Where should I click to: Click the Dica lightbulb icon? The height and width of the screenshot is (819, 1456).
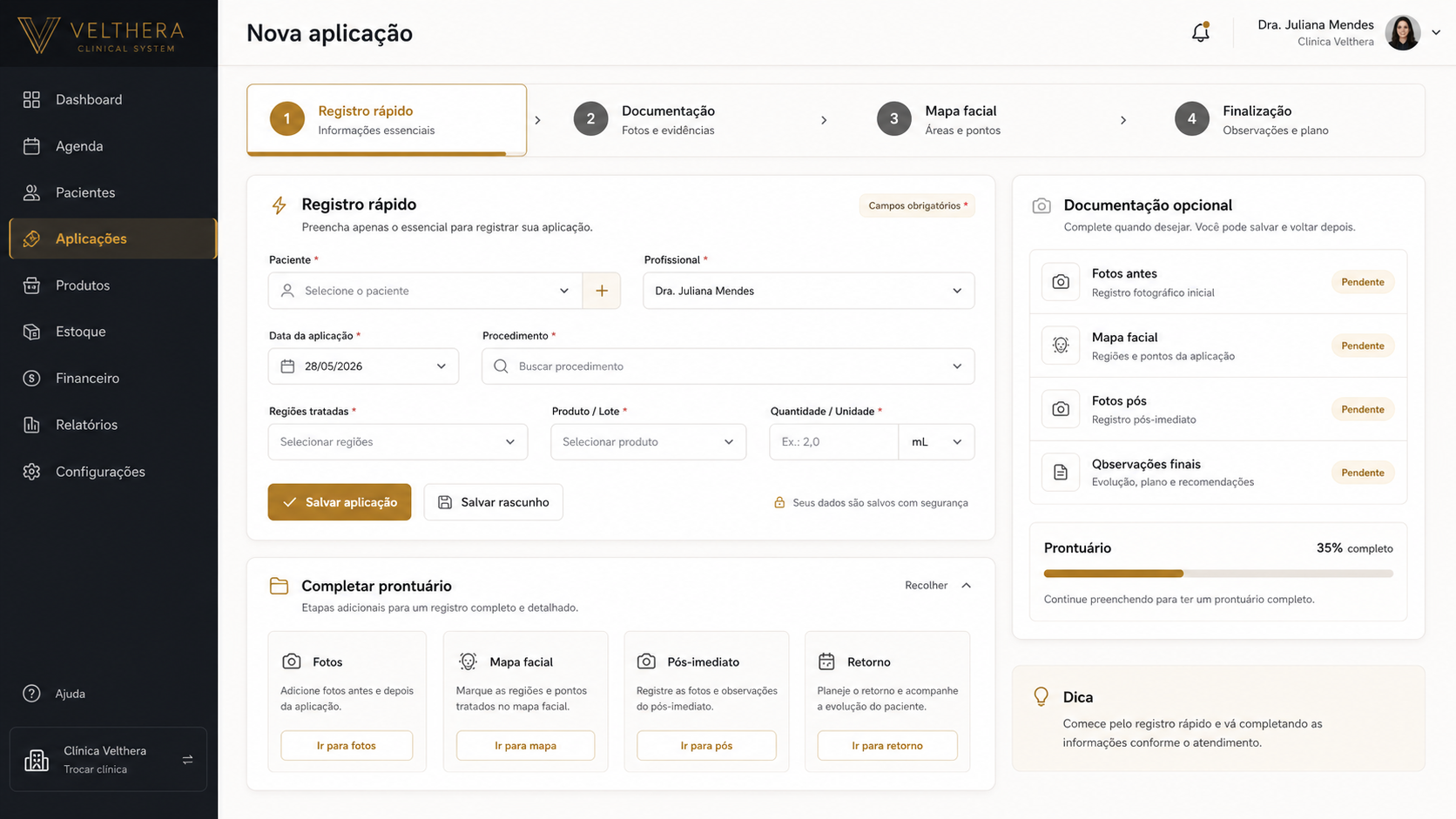coord(1041,696)
